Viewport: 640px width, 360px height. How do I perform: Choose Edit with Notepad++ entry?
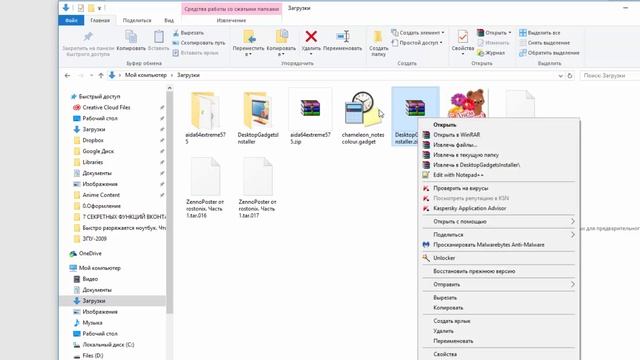tap(498, 175)
